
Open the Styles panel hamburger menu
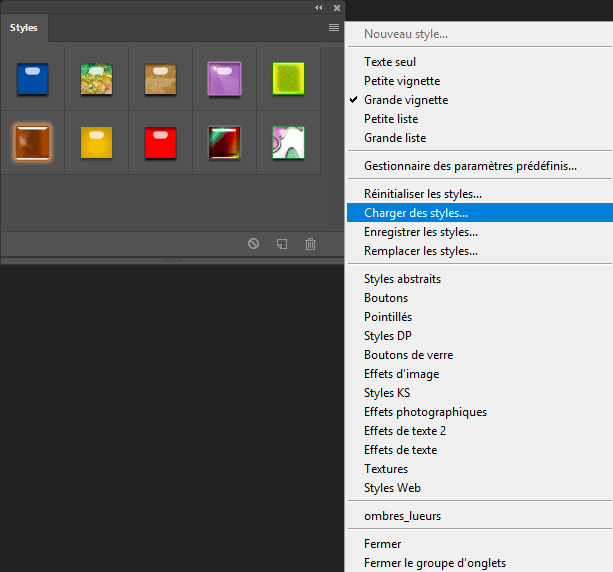[x=334, y=28]
